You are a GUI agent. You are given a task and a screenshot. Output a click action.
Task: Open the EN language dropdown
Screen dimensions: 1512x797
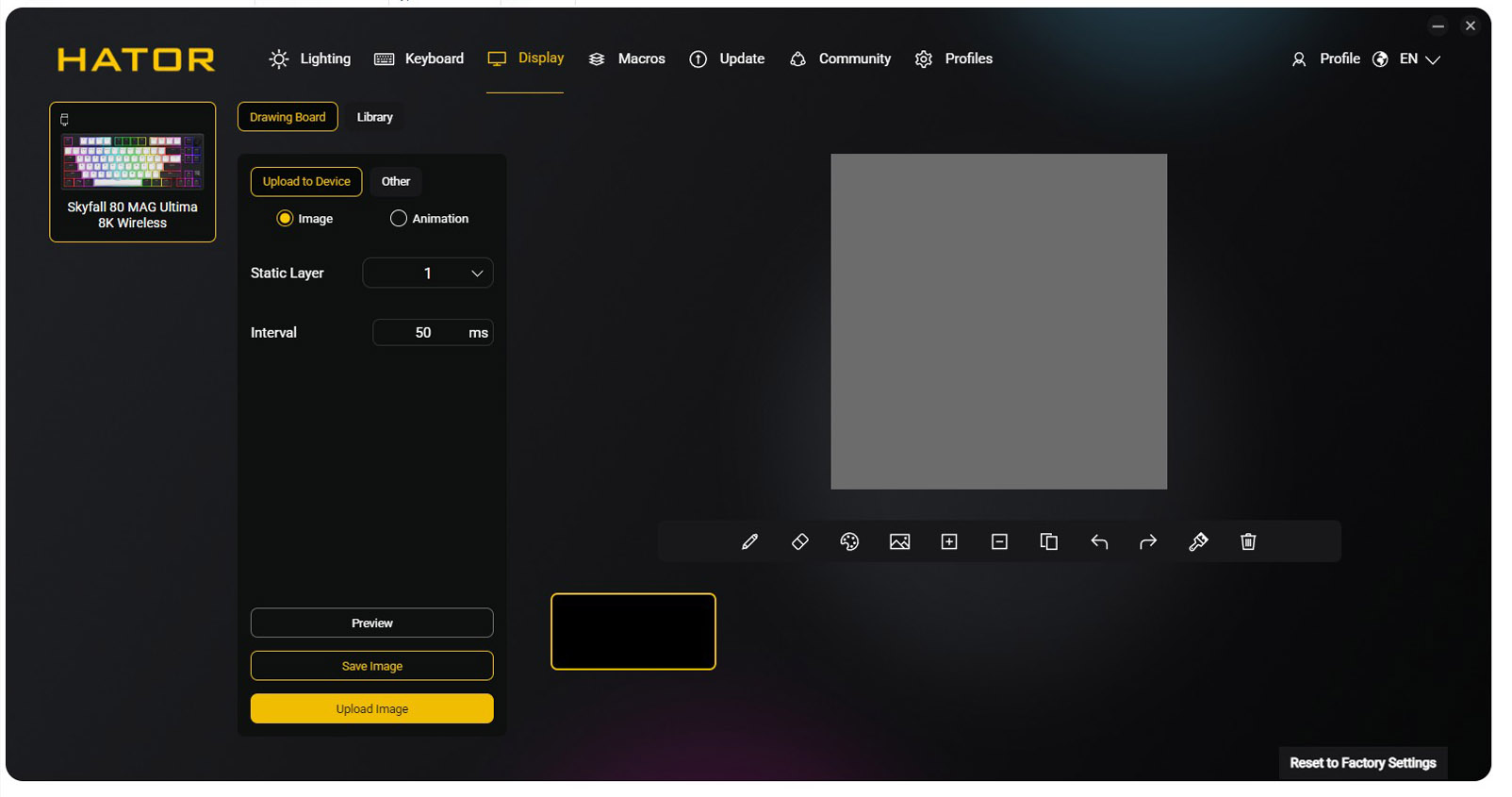1420,59
